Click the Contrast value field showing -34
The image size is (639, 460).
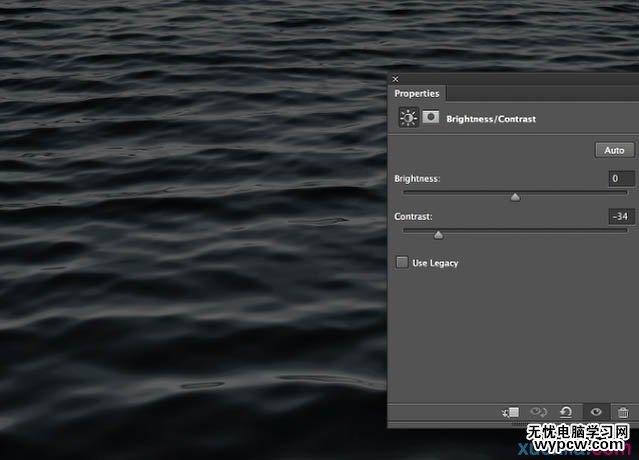click(x=621, y=216)
